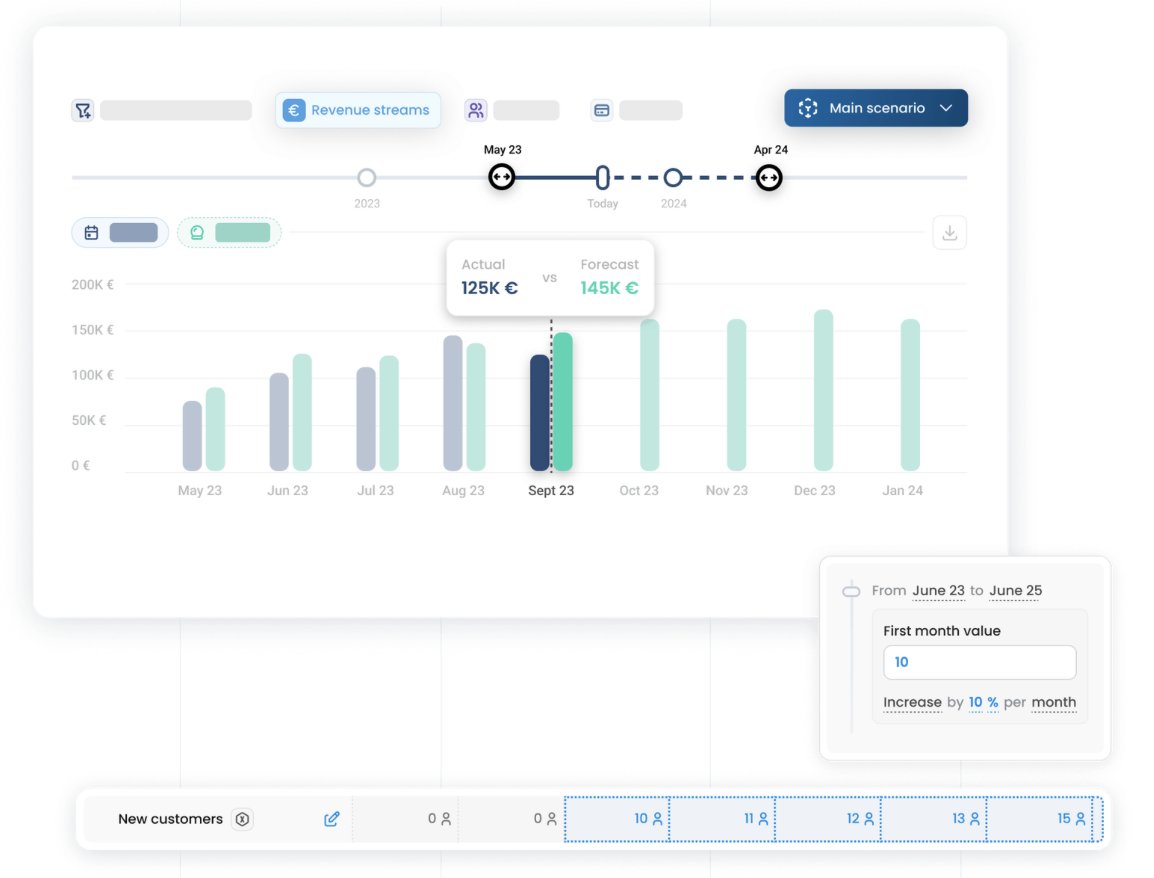This screenshot has height=878, width=1154.
Task: Click the period handle beside From
Action: click(x=852, y=591)
